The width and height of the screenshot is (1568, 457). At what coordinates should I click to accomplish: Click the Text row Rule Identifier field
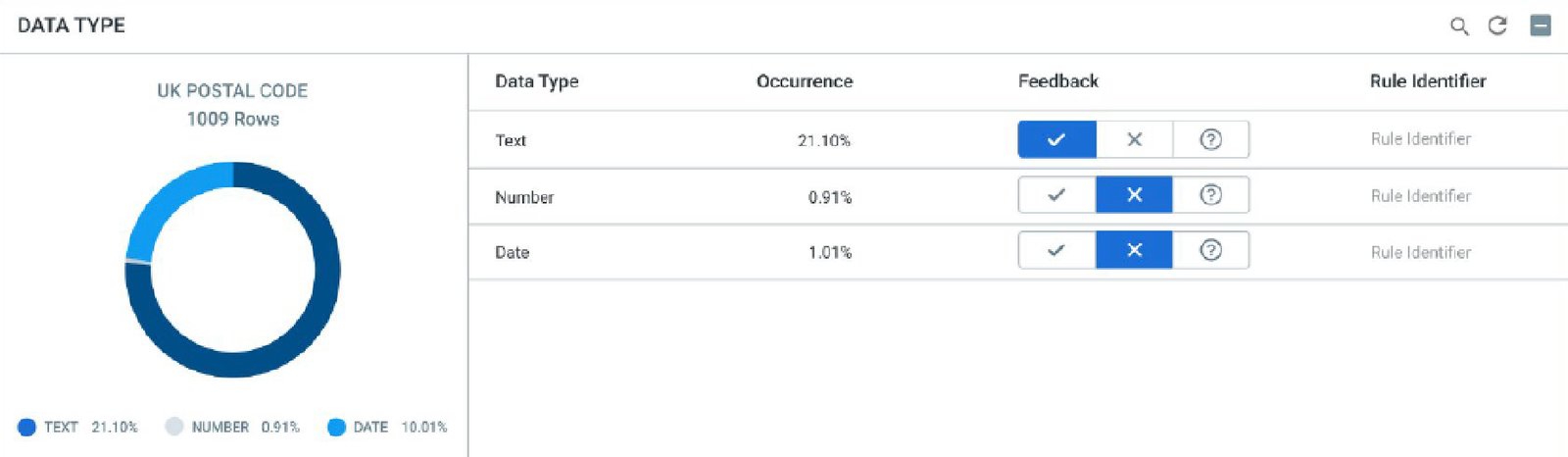pyautogui.click(x=1421, y=139)
